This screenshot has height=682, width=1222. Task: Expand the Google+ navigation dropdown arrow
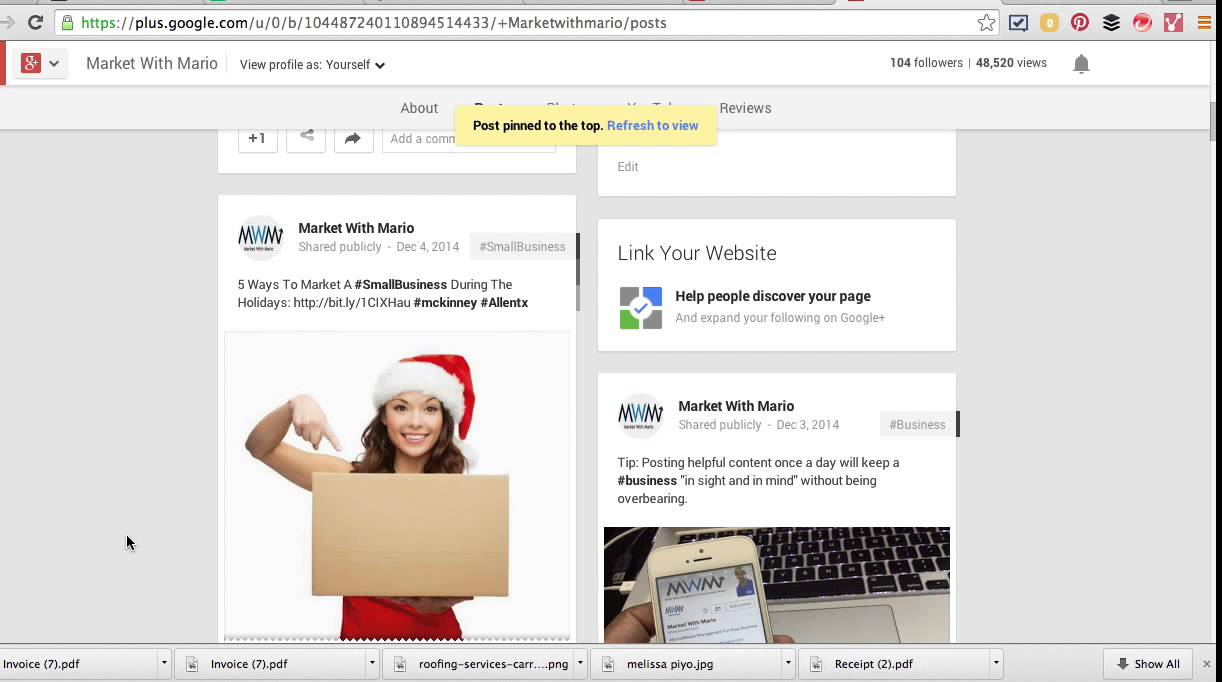[54, 64]
